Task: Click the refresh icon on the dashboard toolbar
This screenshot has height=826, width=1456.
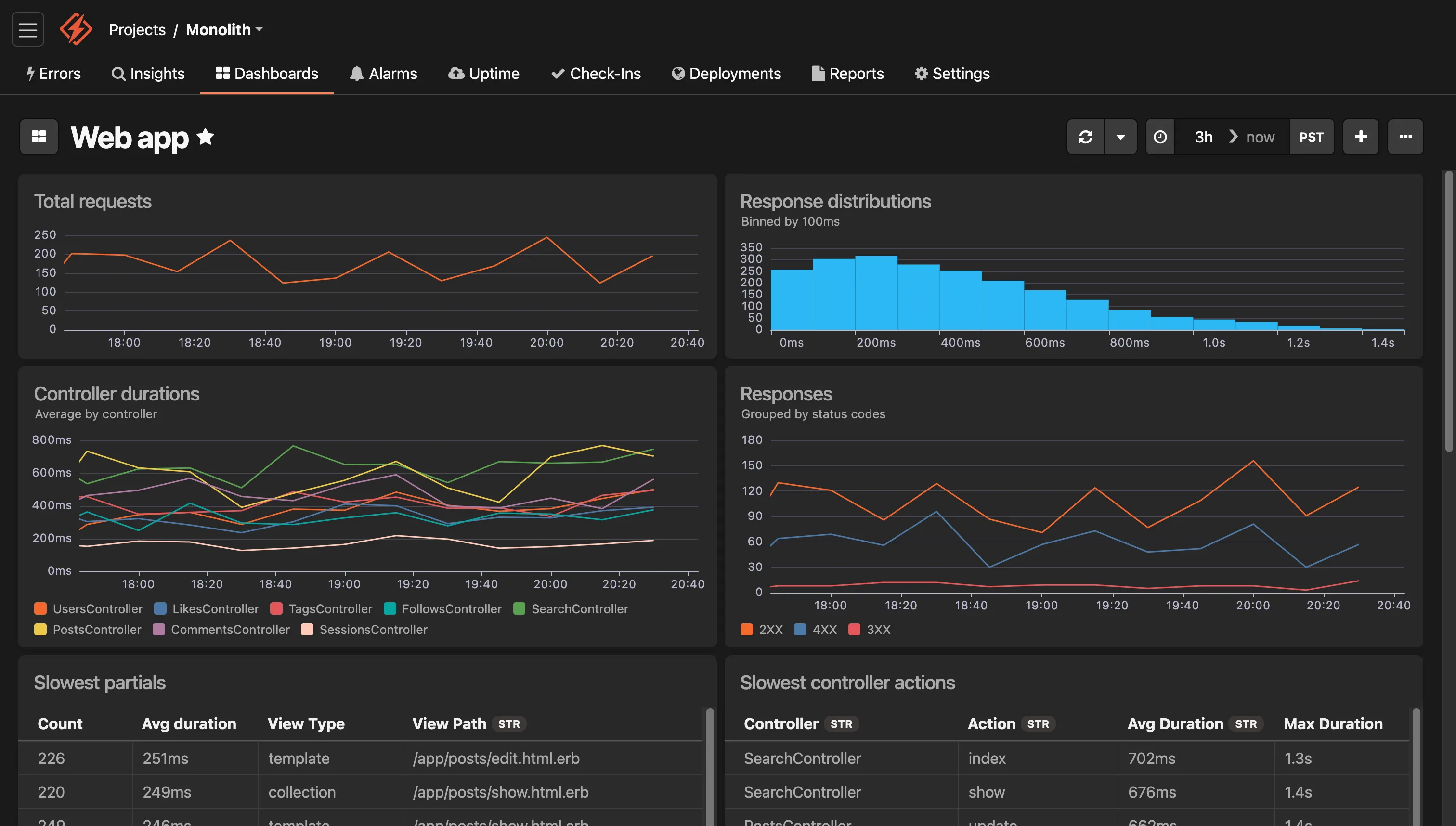Action: tap(1085, 137)
